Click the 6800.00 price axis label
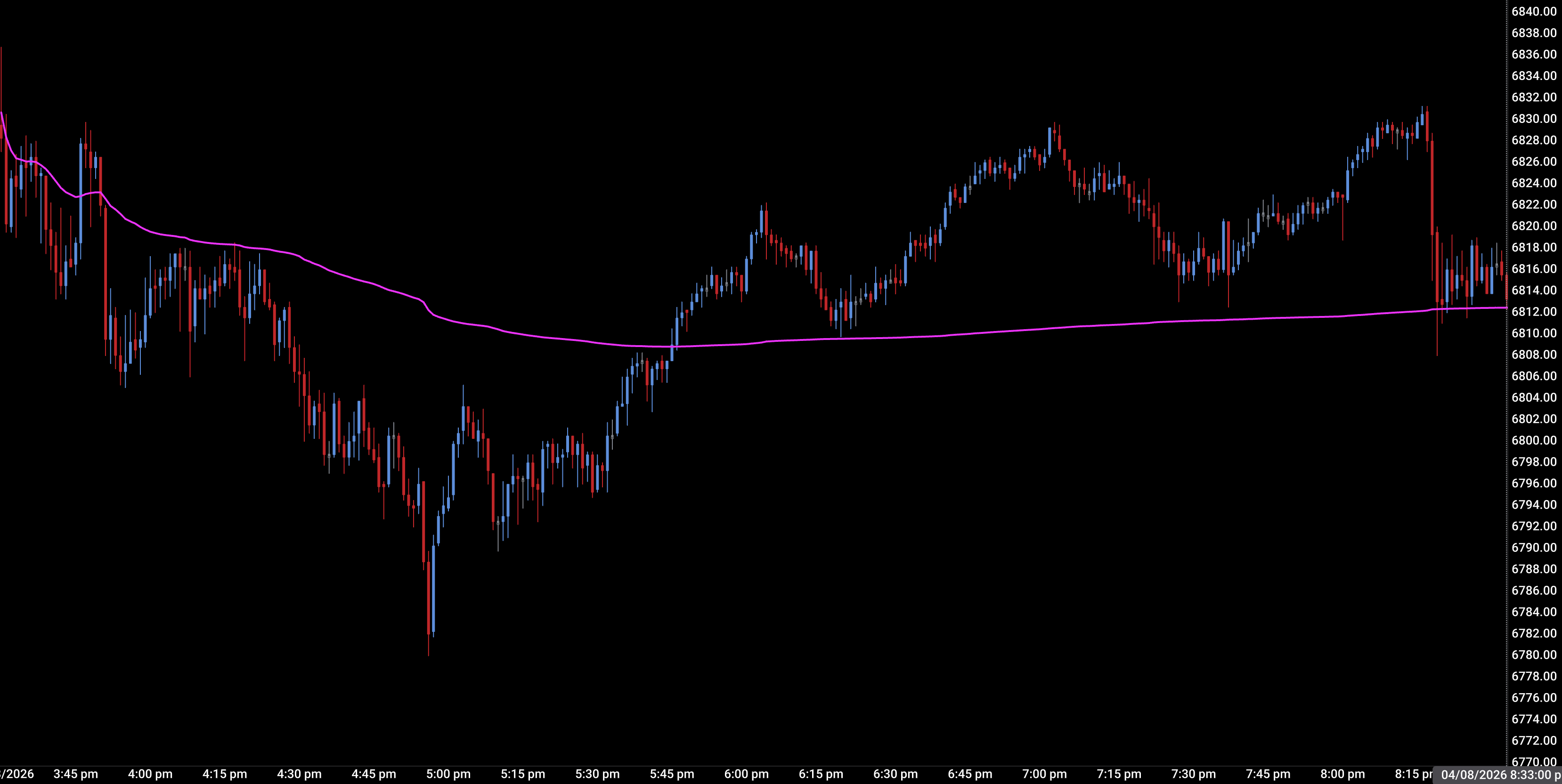Image resolution: width=1562 pixels, height=784 pixels. click(x=1533, y=440)
